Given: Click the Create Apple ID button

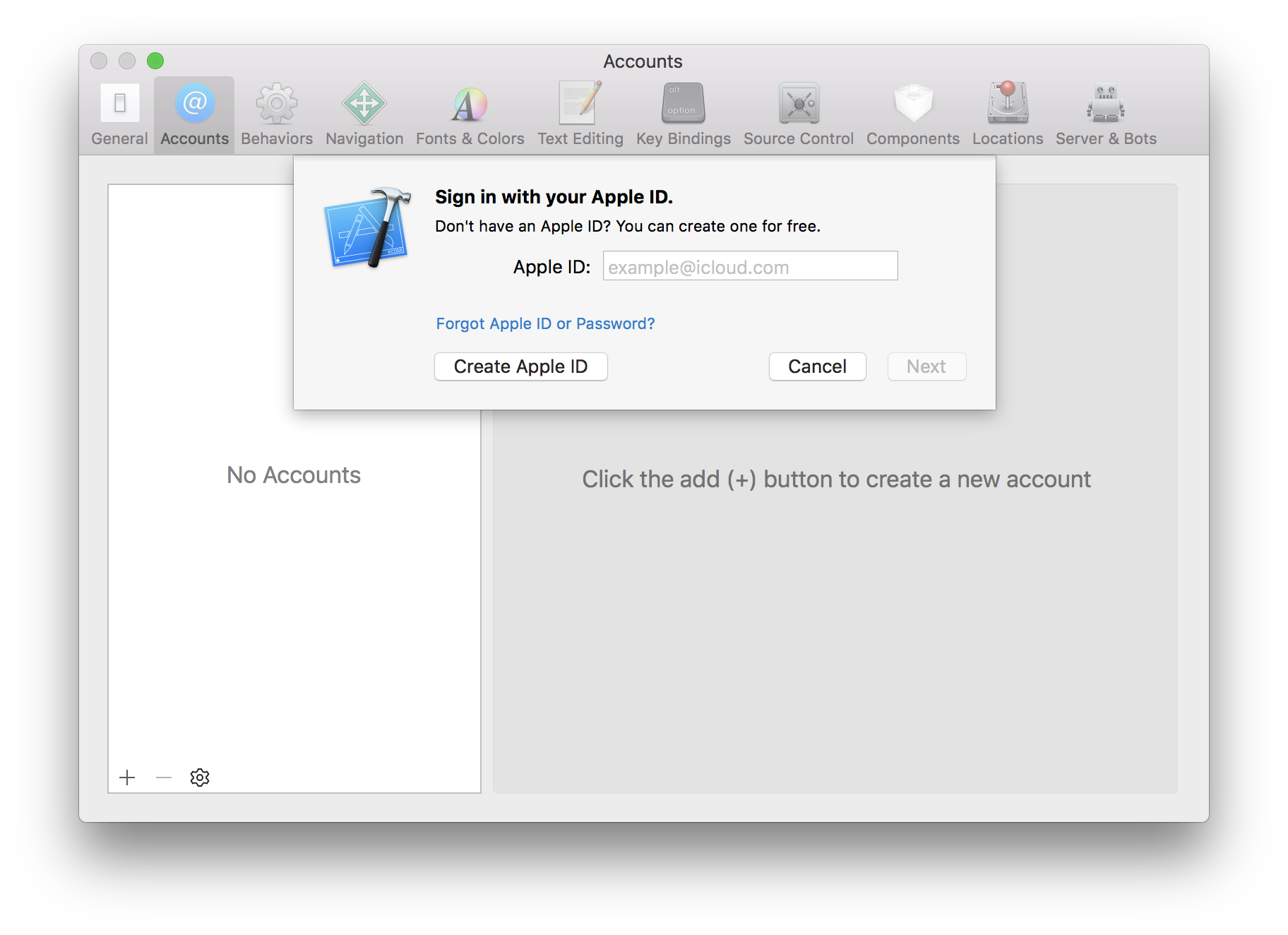Looking at the screenshot, I should click(x=520, y=367).
